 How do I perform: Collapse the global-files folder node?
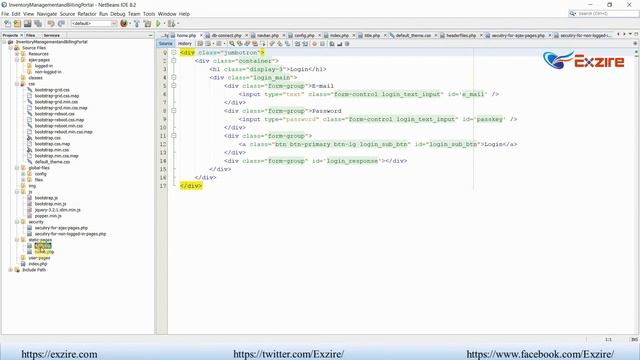click(17, 168)
